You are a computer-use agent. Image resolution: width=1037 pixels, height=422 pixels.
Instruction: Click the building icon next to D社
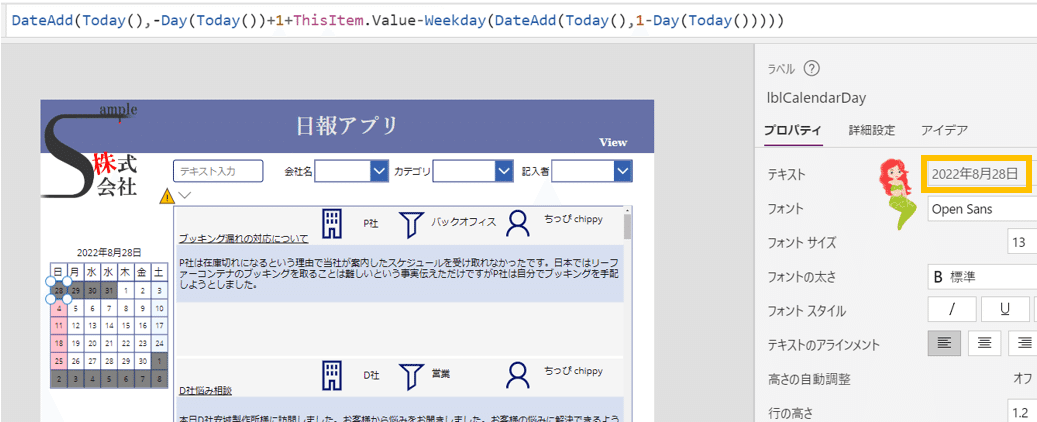(331, 375)
